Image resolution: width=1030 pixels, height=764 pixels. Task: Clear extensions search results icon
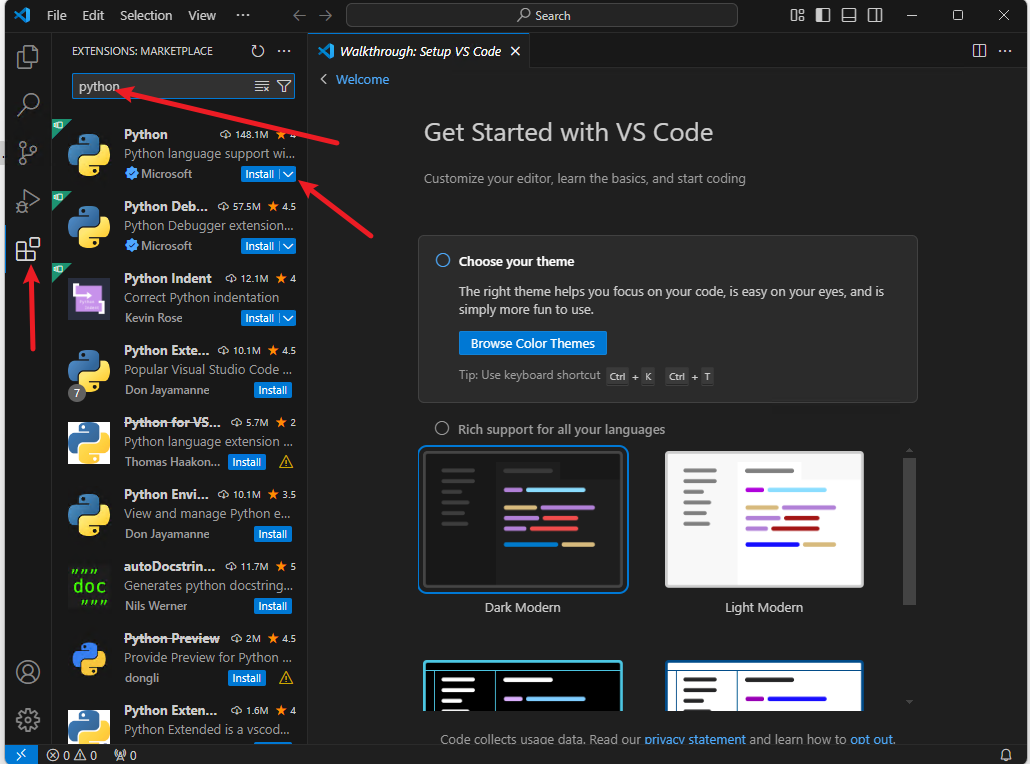point(262,86)
